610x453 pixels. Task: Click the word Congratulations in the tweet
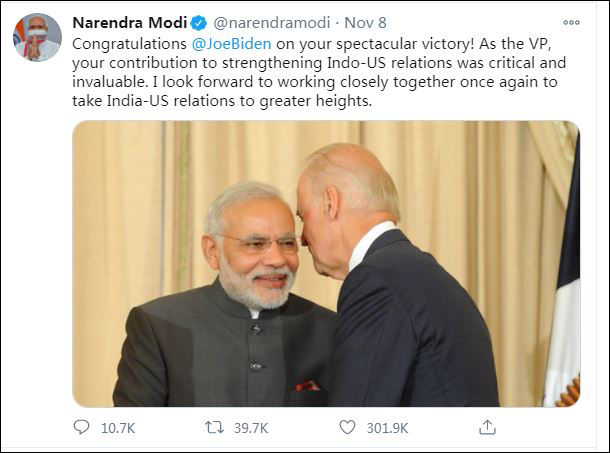(130, 44)
